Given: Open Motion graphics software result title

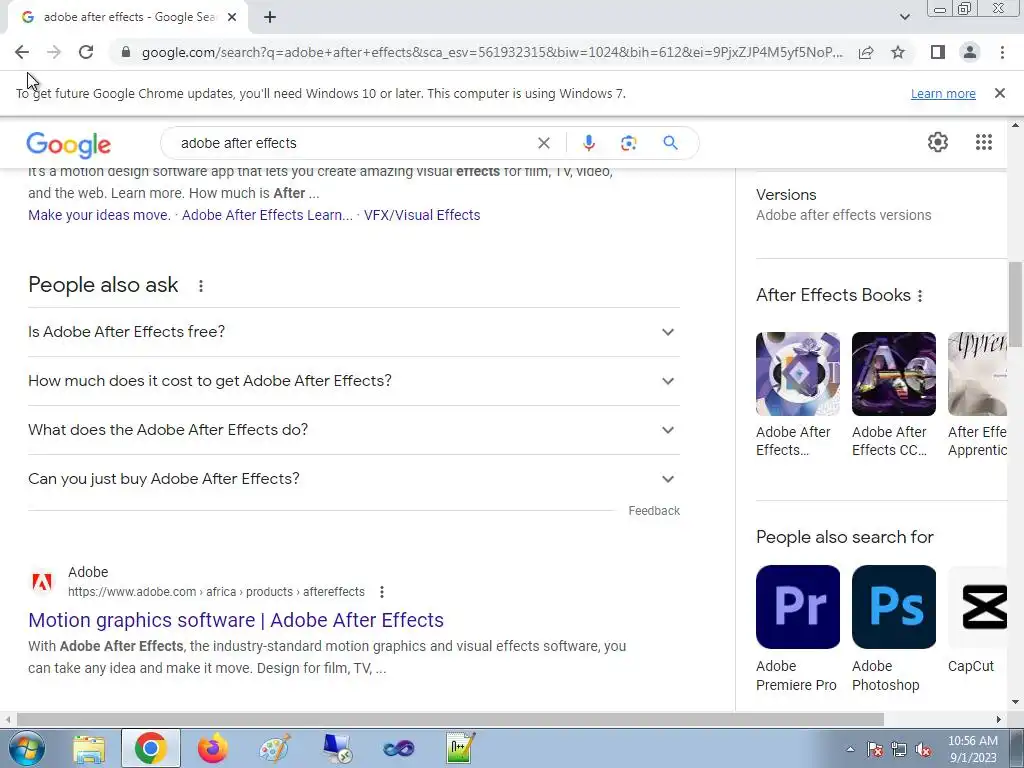Looking at the screenshot, I should tap(236, 620).
